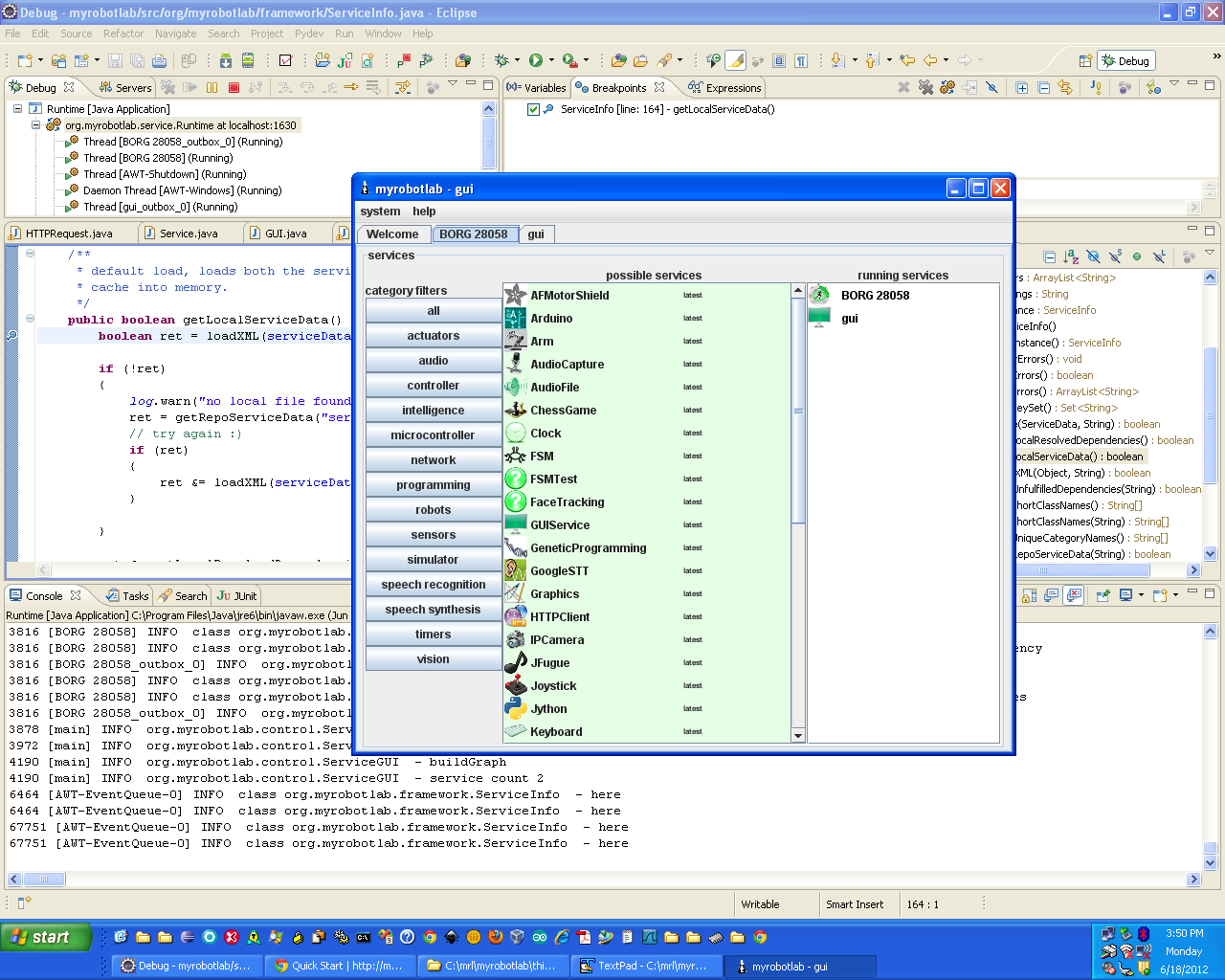
Task: Open the Back history dropdown arrow
Action: click(946, 60)
